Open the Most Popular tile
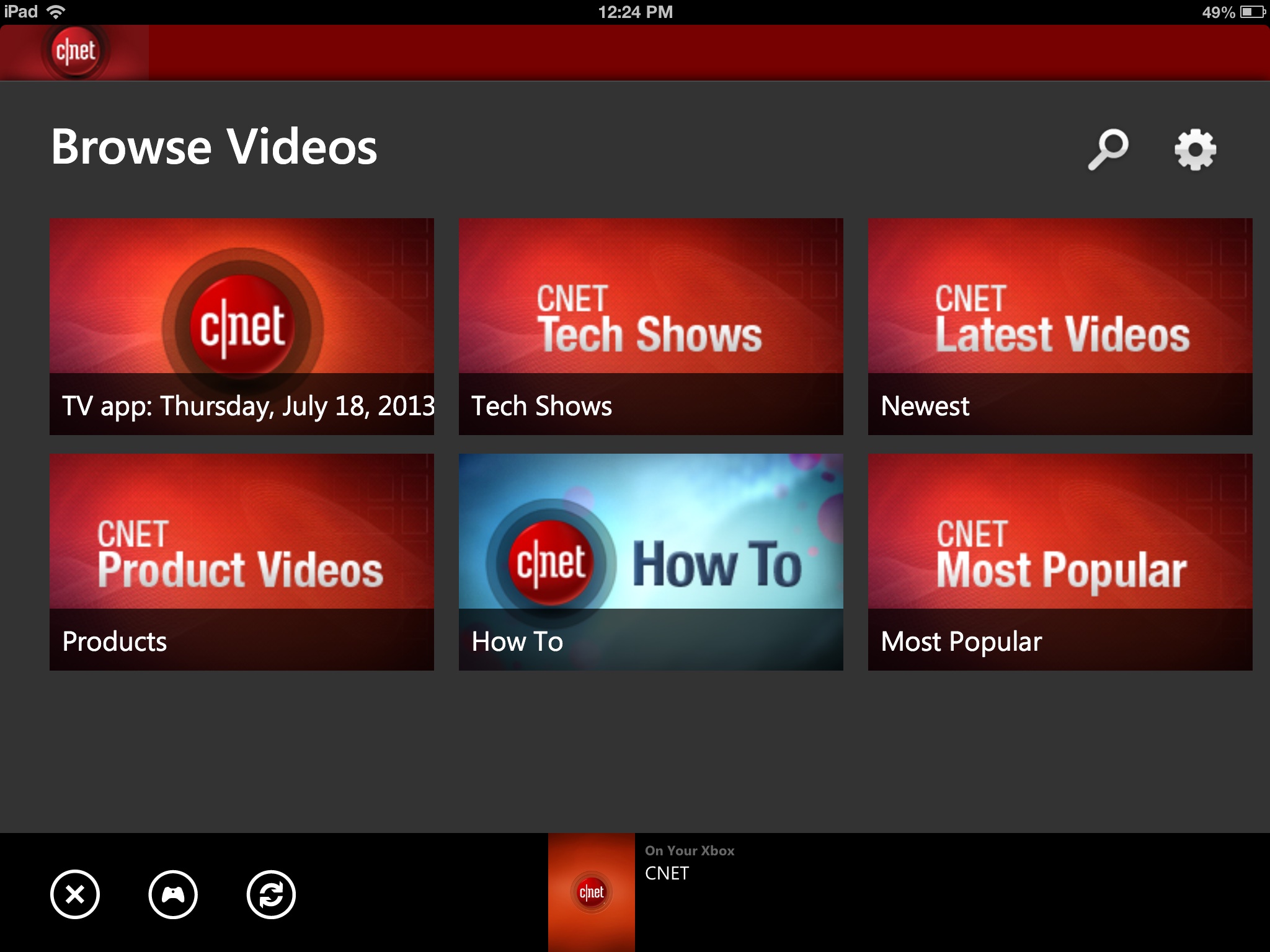The width and height of the screenshot is (1270, 952). point(1060,562)
